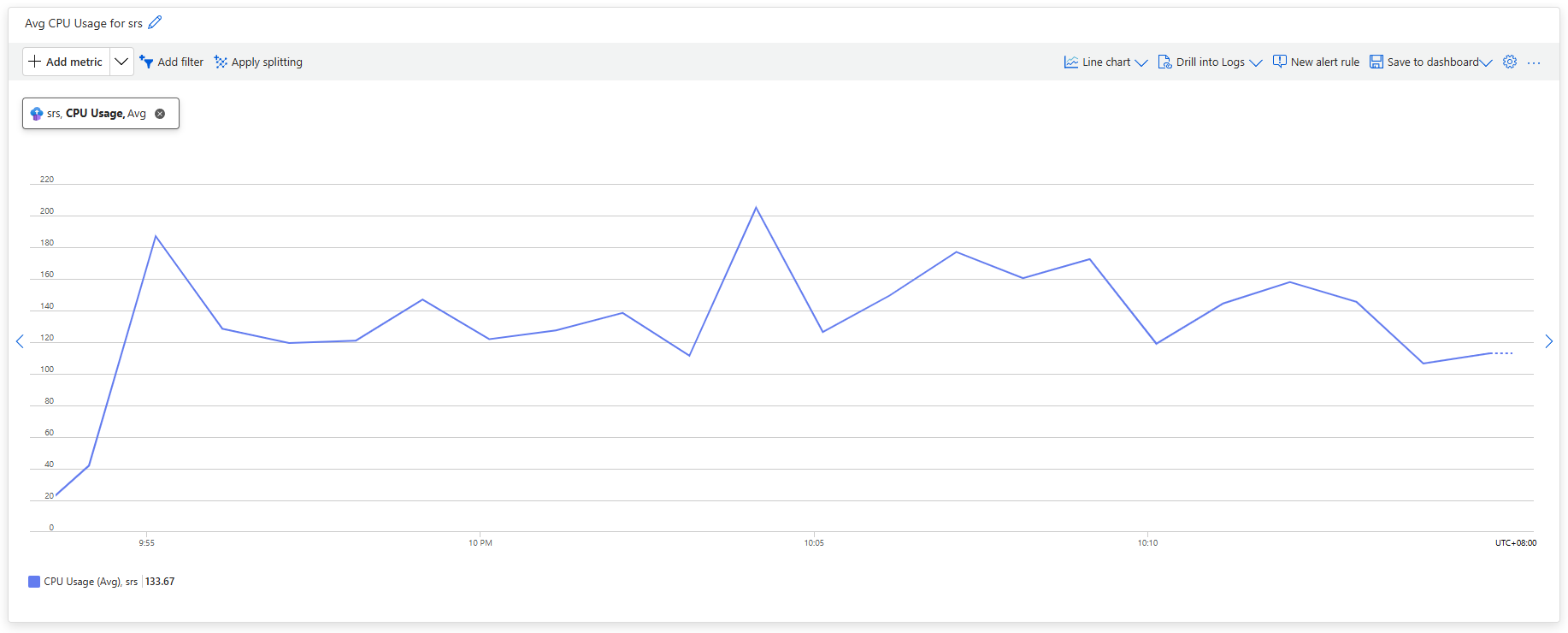The image size is (1568, 633).
Task: Expand the Drill into Logs menu
Action: coord(1210,62)
